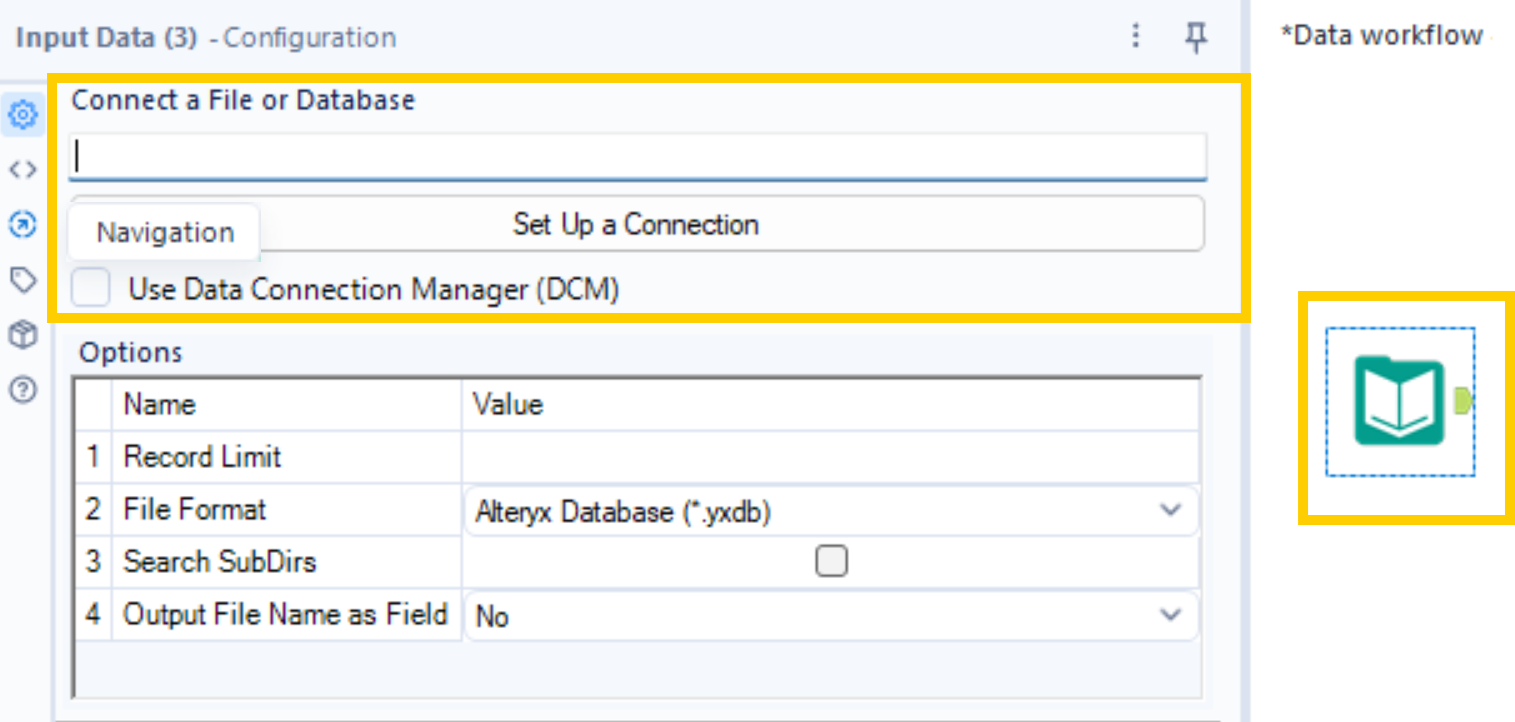1515x722 pixels.
Task: Select the Input Data tool on canvas
Action: (x=1400, y=402)
